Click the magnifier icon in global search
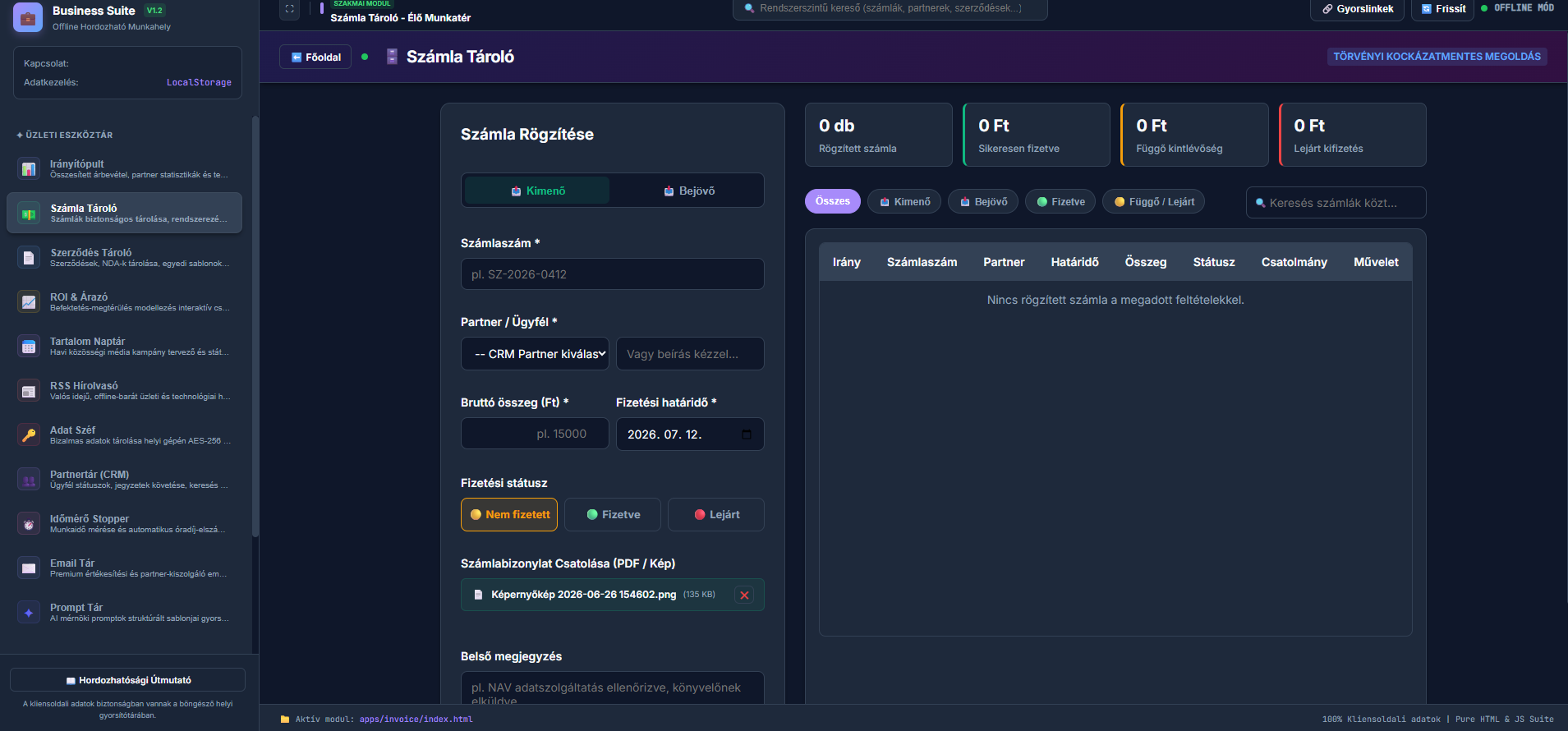The image size is (1568, 731). (749, 8)
